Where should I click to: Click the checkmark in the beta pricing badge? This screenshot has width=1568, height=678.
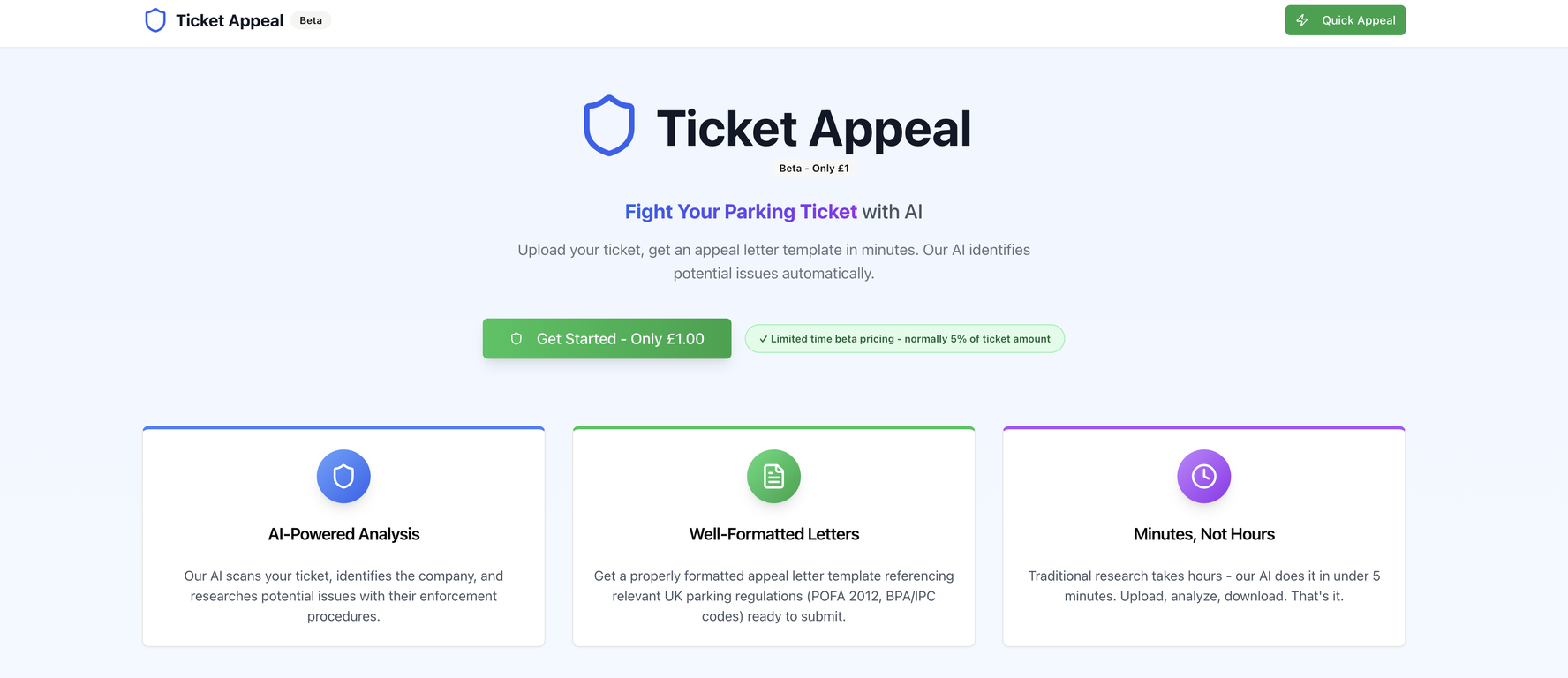click(763, 338)
